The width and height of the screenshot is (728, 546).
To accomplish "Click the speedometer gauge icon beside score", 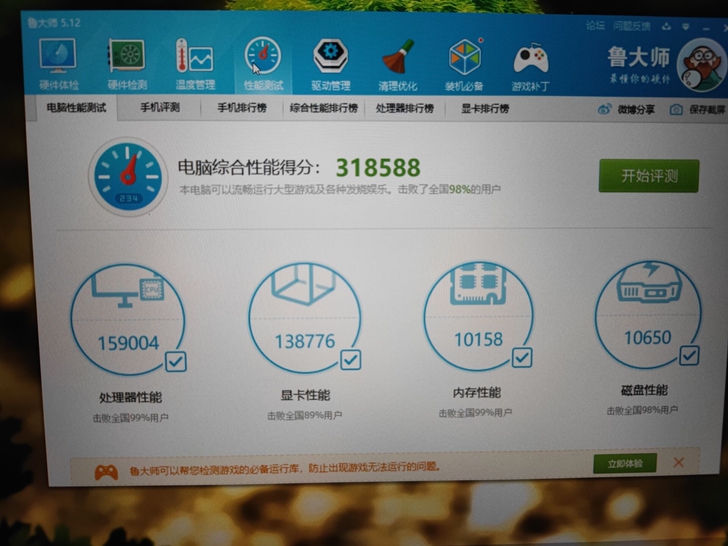I will pyautogui.click(x=128, y=177).
